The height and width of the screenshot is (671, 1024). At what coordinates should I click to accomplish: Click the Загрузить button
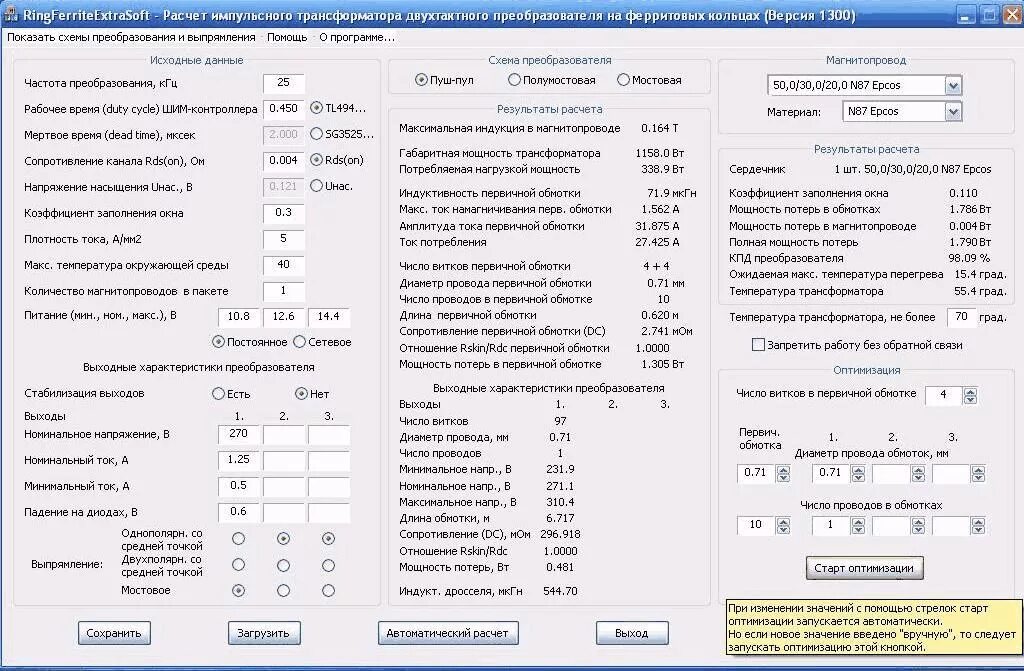pyautogui.click(x=263, y=633)
